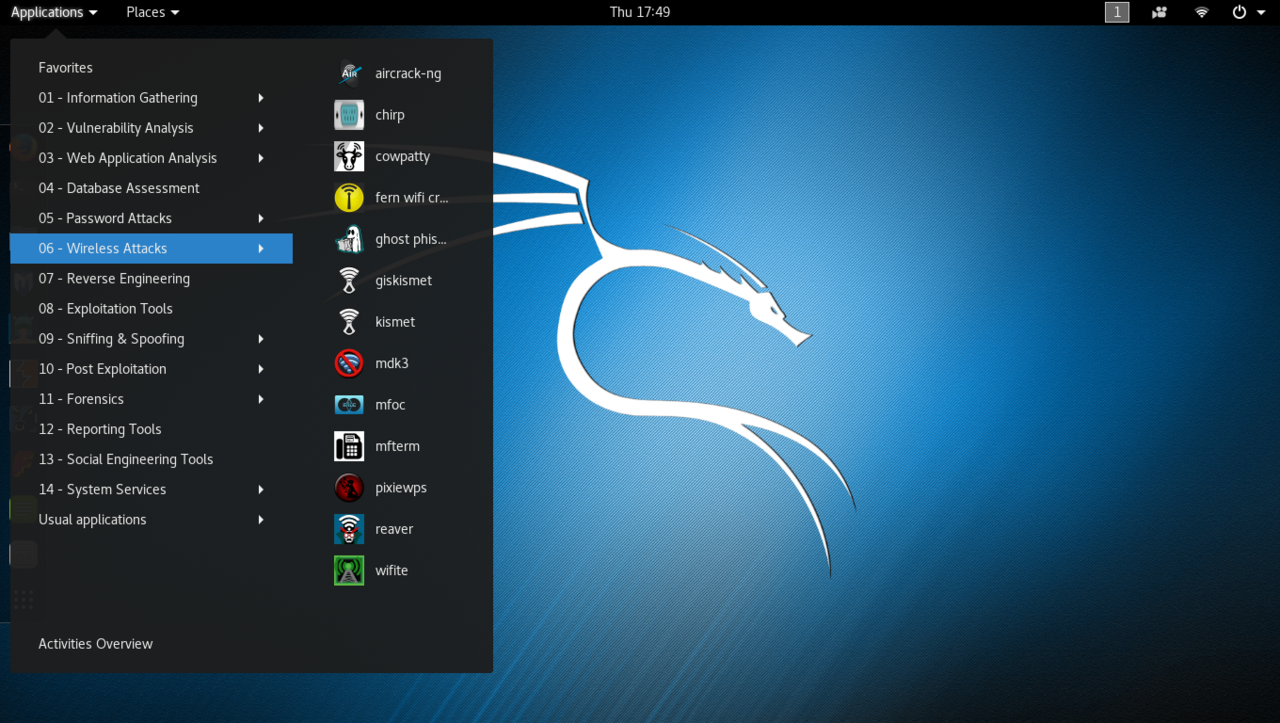Launch aircrack-ng via its icon
Screen dimensions: 1280x723
click(349, 73)
